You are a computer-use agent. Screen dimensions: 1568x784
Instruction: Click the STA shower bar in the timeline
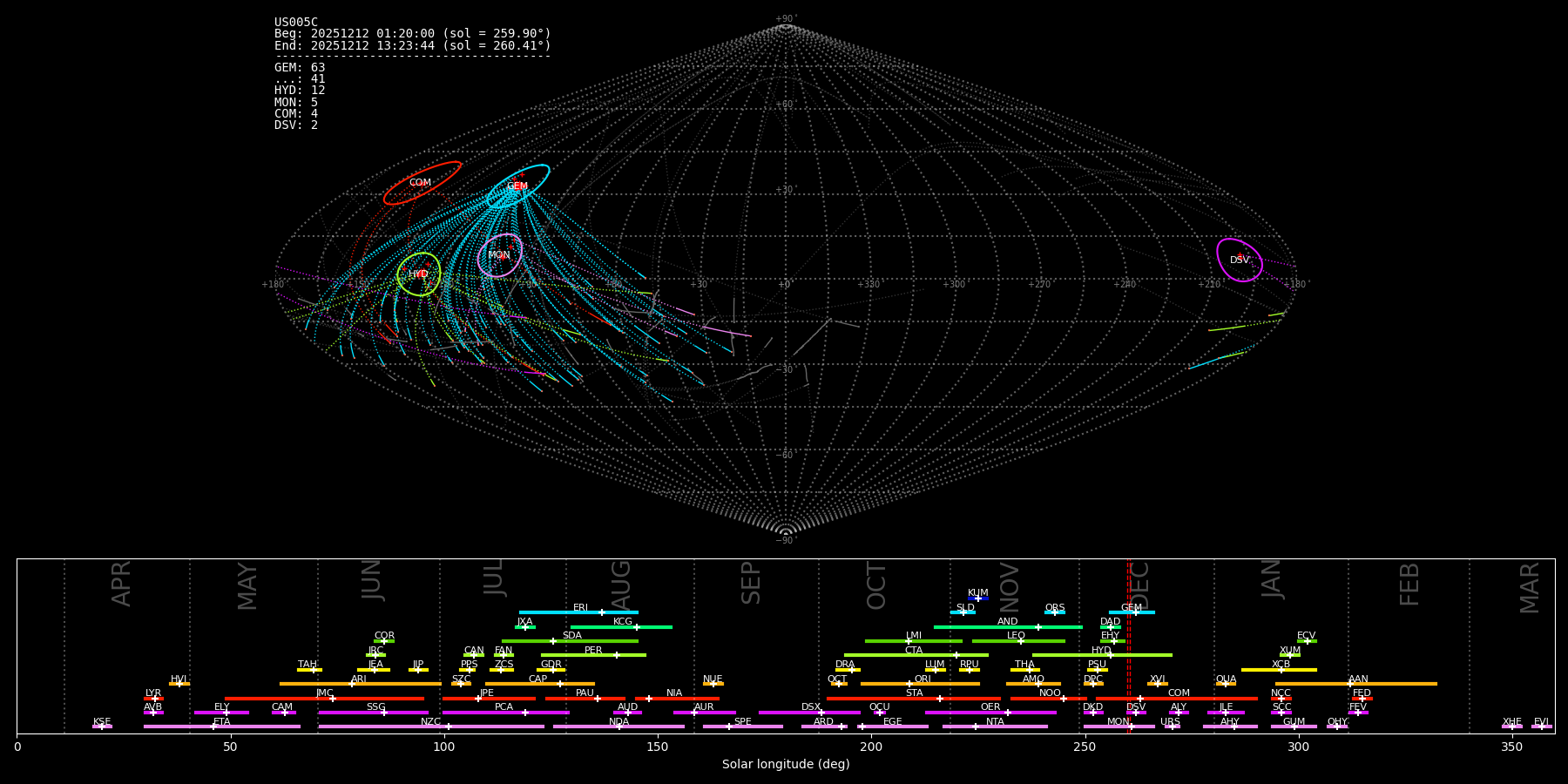tap(914, 698)
